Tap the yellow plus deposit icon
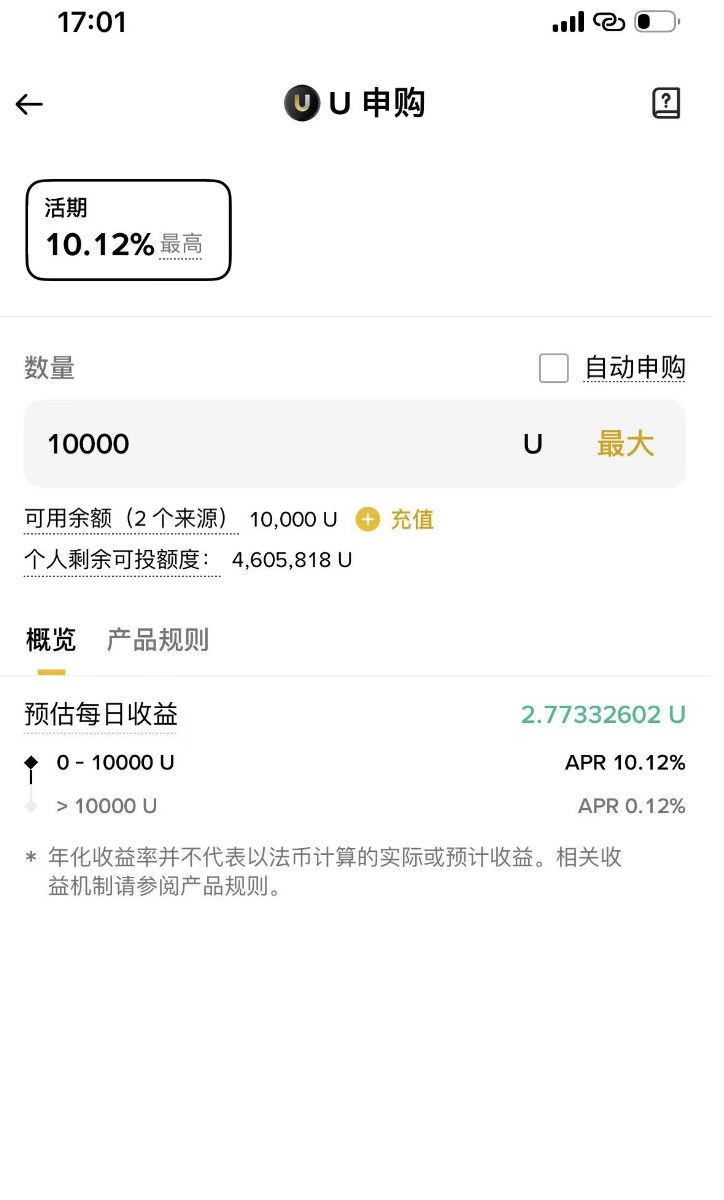This screenshot has height=1200, width=724. 368,519
